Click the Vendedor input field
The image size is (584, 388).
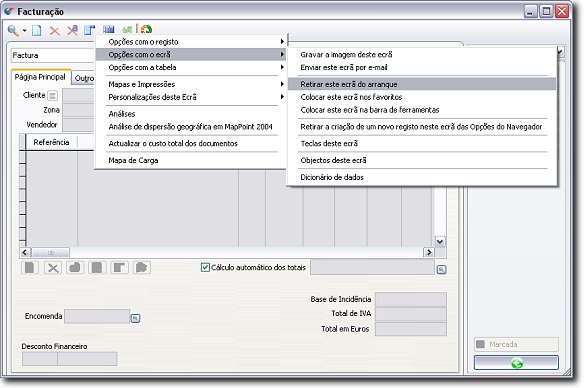(x=79, y=125)
